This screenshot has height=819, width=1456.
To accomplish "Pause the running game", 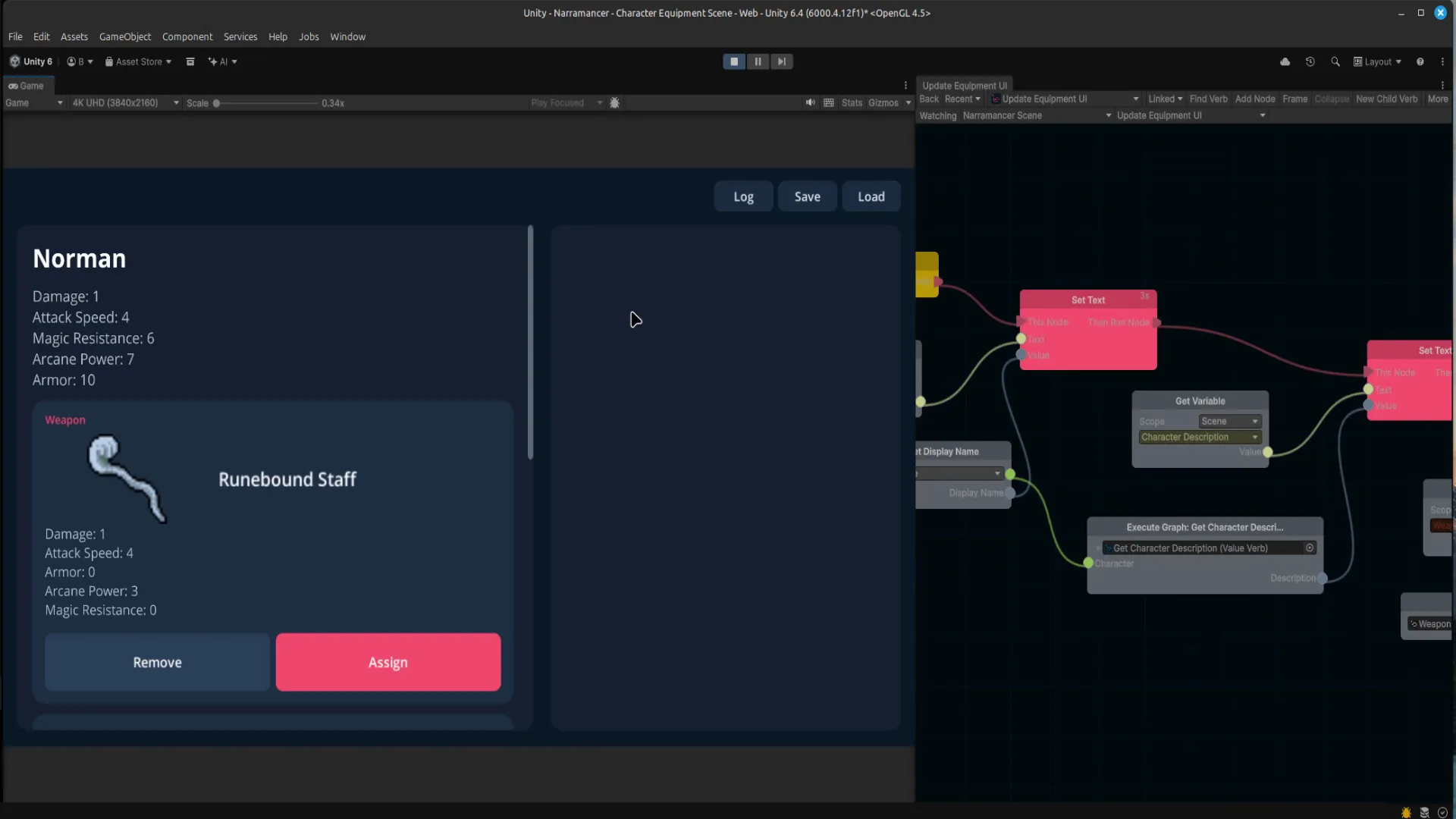I will tap(758, 61).
